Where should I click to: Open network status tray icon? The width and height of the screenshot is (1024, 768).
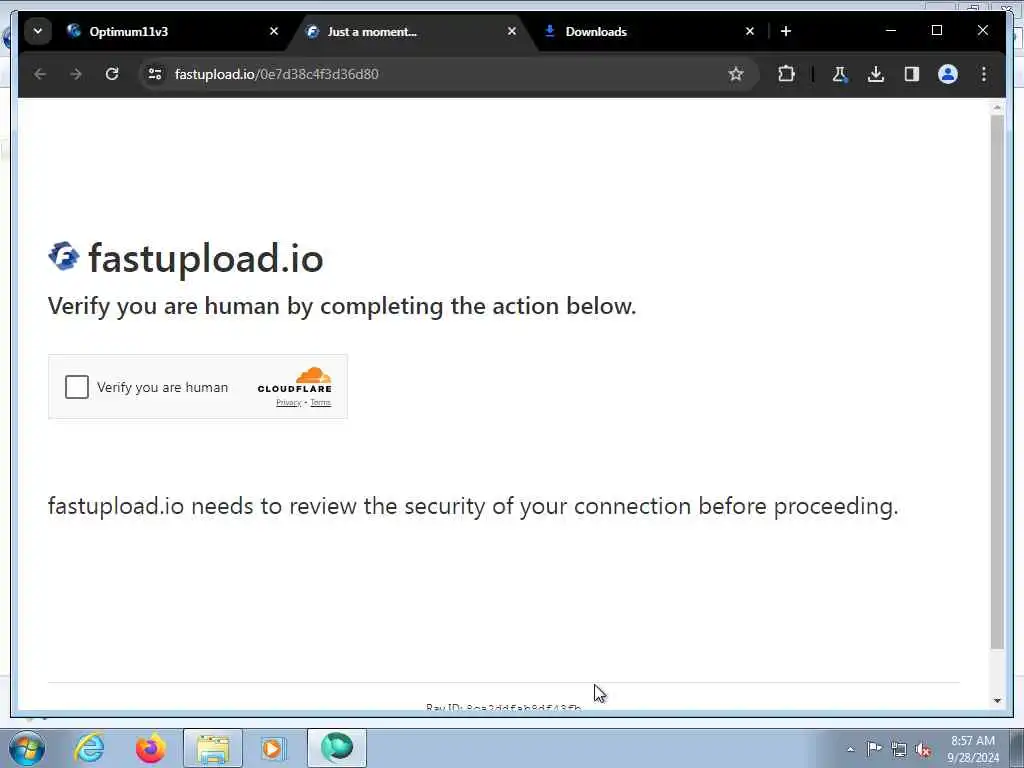(899, 749)
